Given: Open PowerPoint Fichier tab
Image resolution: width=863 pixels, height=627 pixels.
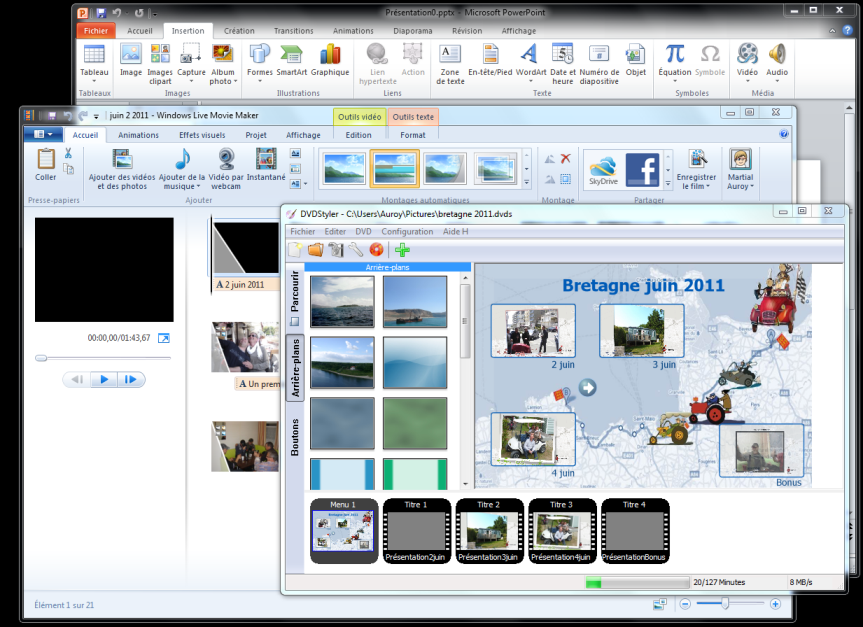Looking at the screenshot, I should (x=96, y=31).
